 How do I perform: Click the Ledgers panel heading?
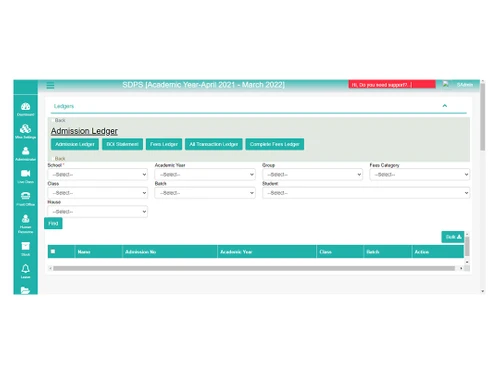click(x=64, y=106)
